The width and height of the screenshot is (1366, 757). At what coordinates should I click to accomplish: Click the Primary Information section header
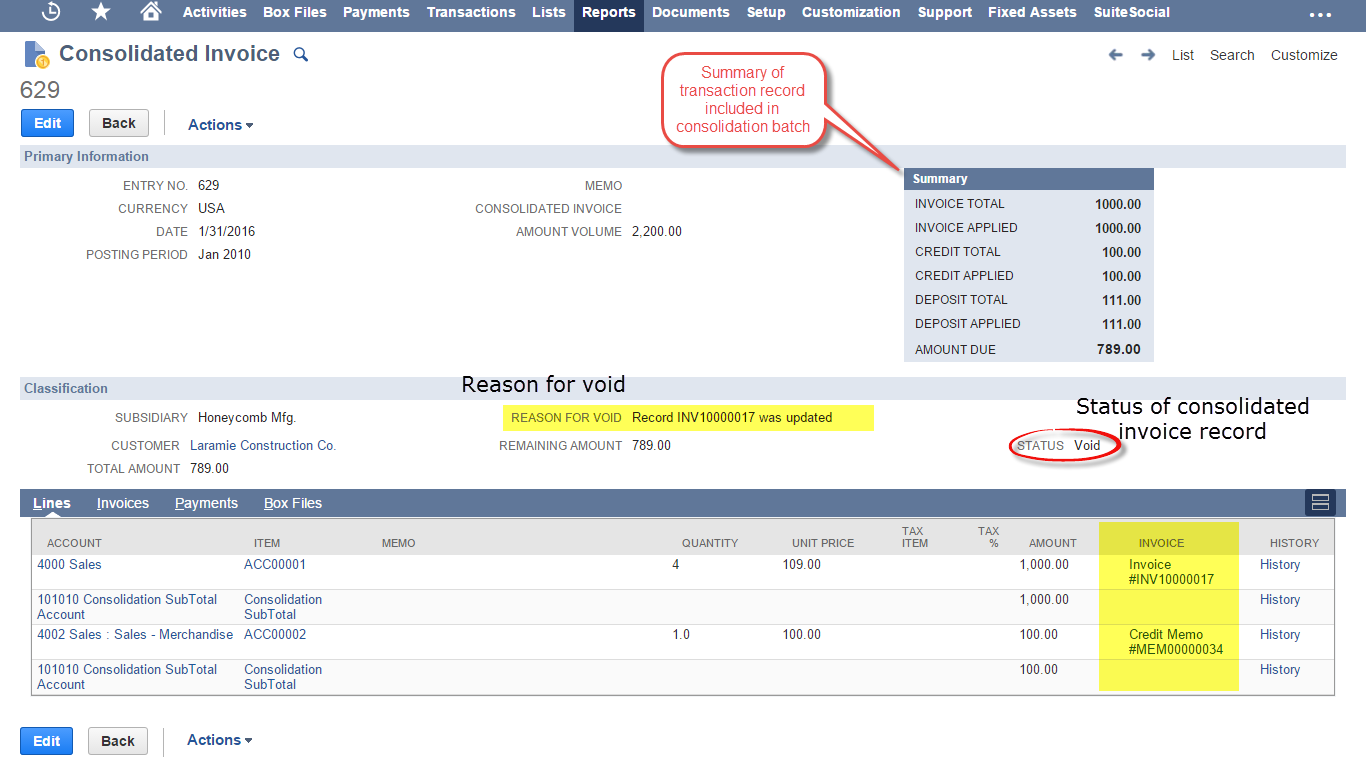[x=683, y=157]
